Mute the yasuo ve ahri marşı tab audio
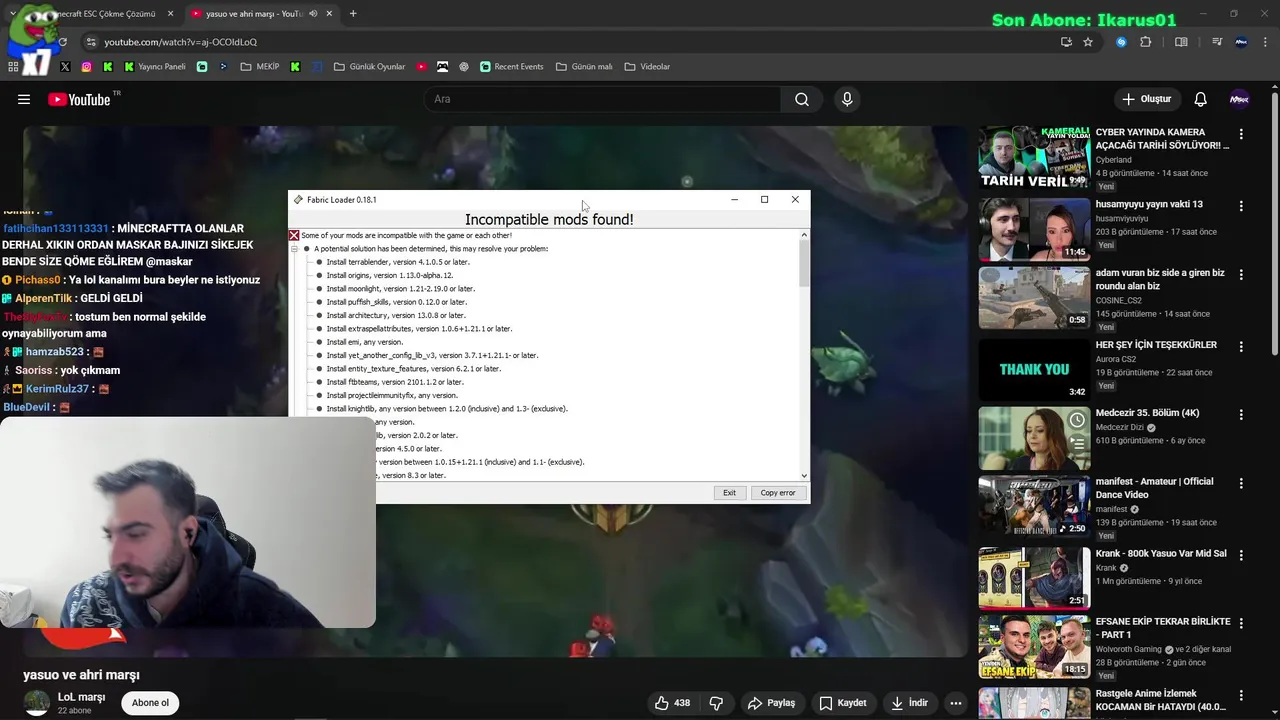The height and width of the screenshot is (720, 1280). [313, 14]
